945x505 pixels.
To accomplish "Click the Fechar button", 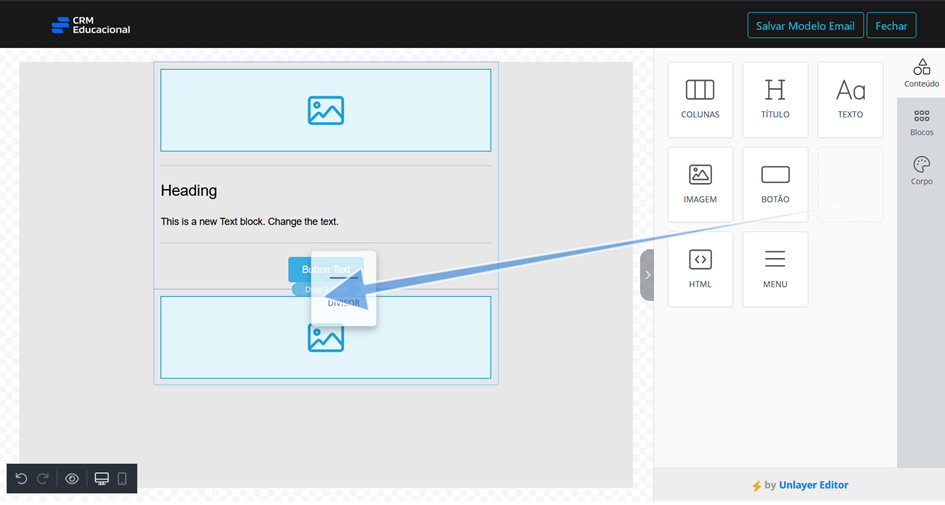I will (x=891, y=25).
